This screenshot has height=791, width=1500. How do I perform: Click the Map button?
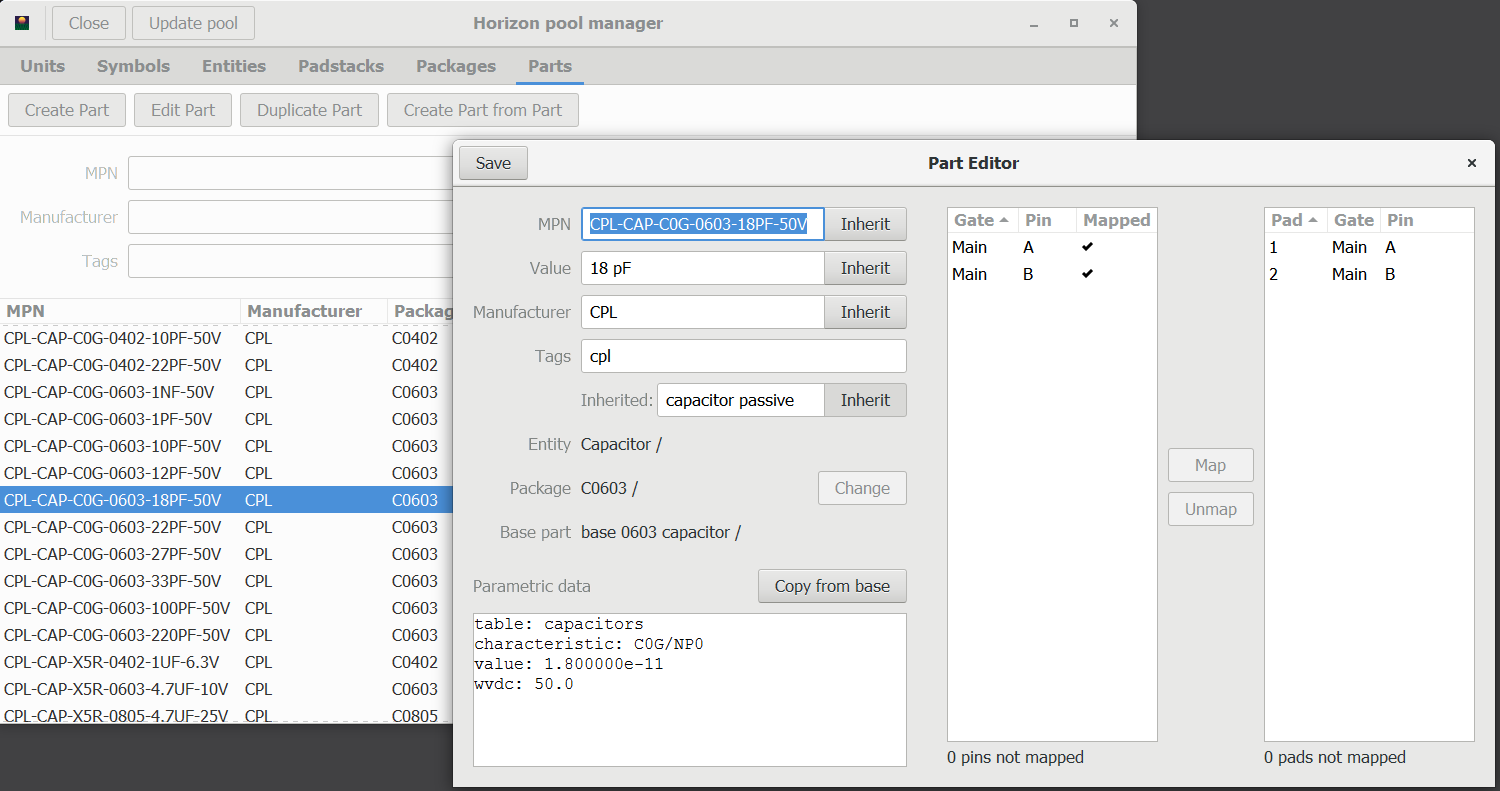[x=1210, y=465]
